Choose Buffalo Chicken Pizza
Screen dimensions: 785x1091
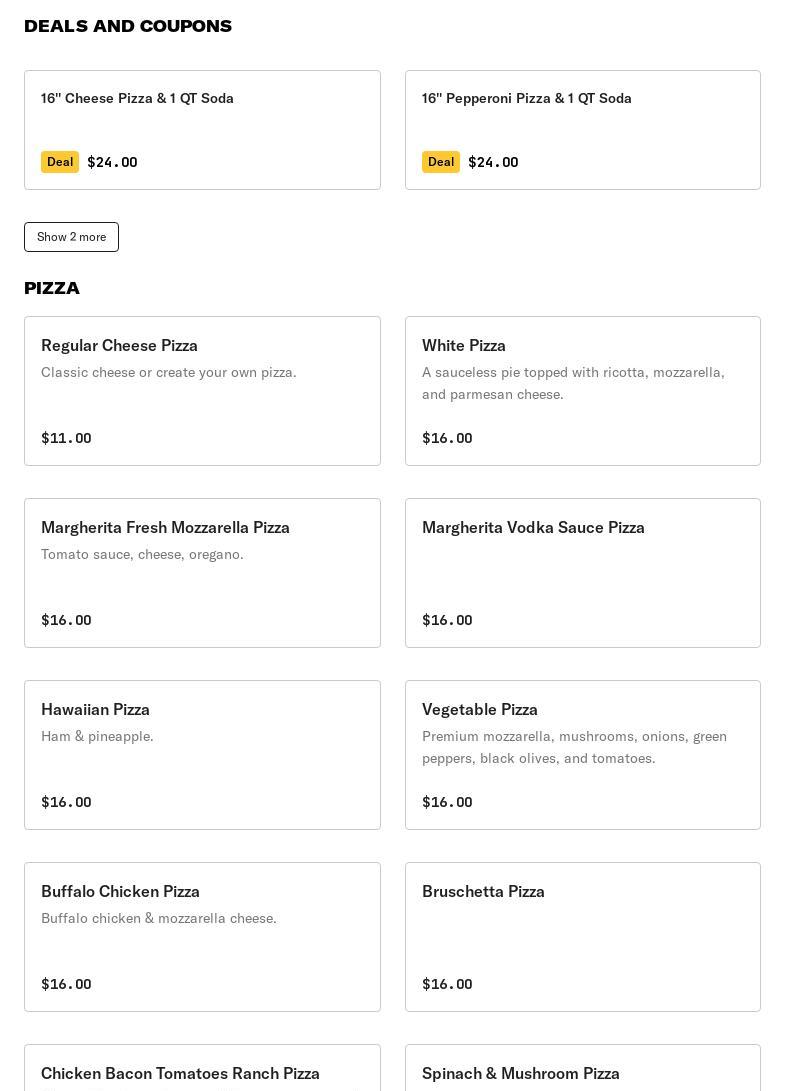pos(202,936)
